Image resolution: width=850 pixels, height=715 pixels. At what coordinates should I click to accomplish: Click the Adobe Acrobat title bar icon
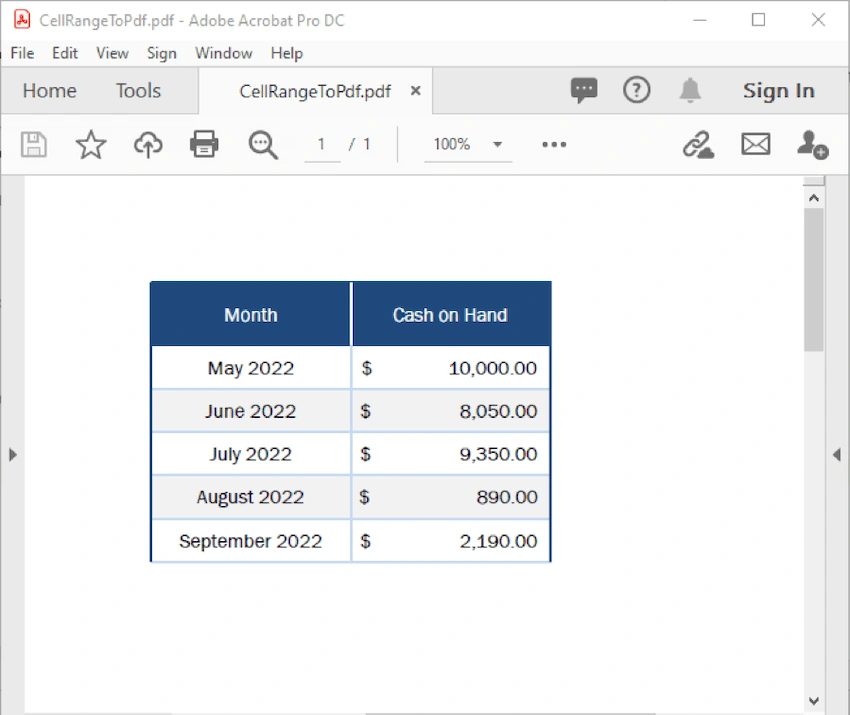click(x=22, y=20)
